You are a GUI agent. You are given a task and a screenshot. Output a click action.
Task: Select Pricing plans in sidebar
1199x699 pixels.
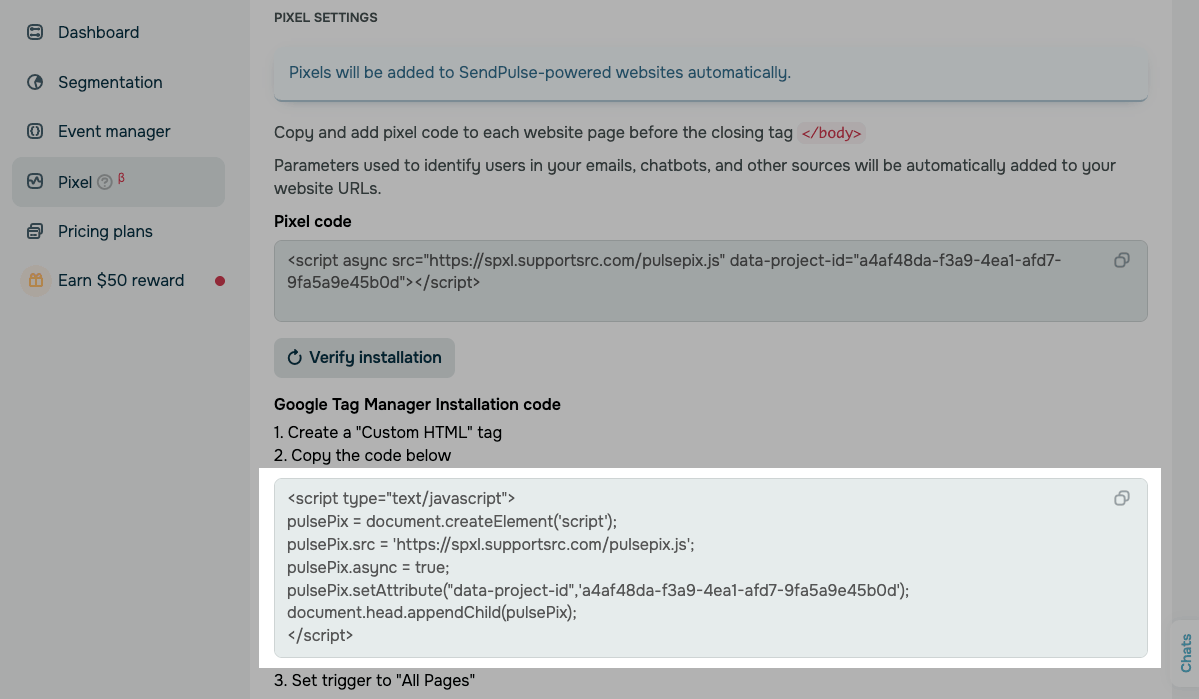105,231
